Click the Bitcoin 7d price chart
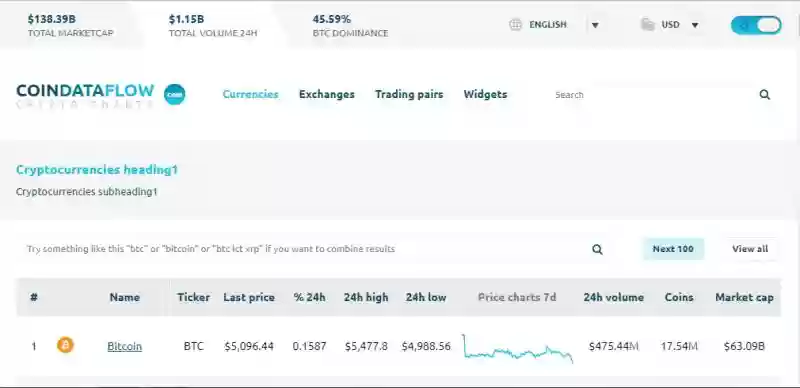The image size is (800, 388). [x=517, y=348]
